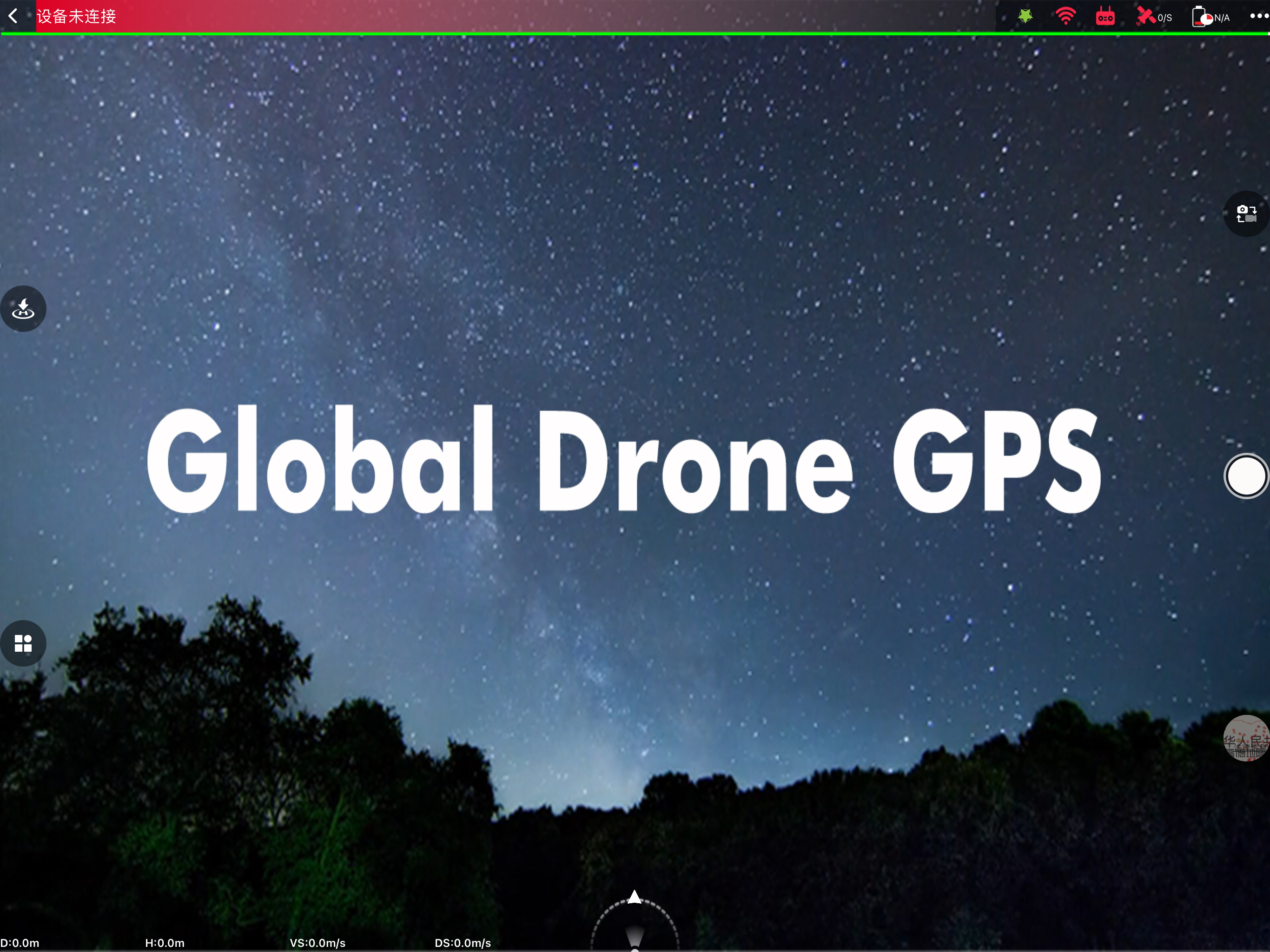The image size is (1270, 952).
Task: Click the drone battery icon
Action: pyautogui.click(x=1202, y=16)
